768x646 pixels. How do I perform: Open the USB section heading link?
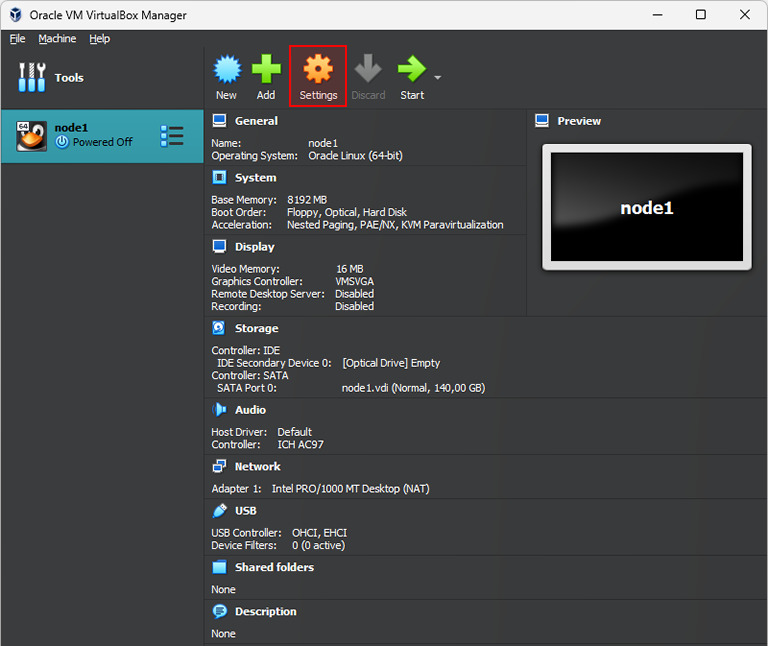pos(245,511)
